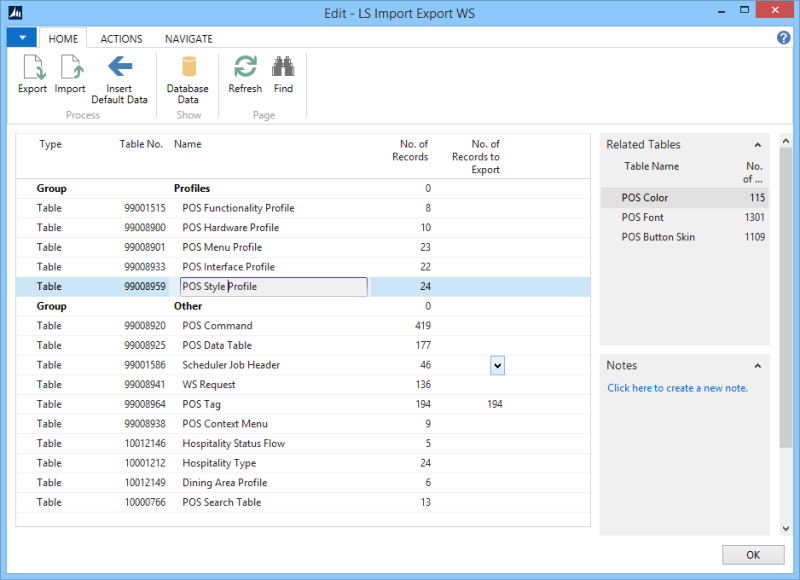This screenshot has height=580, width=800.
Task: Select the POS Command table row
Action: click(217, 326)
